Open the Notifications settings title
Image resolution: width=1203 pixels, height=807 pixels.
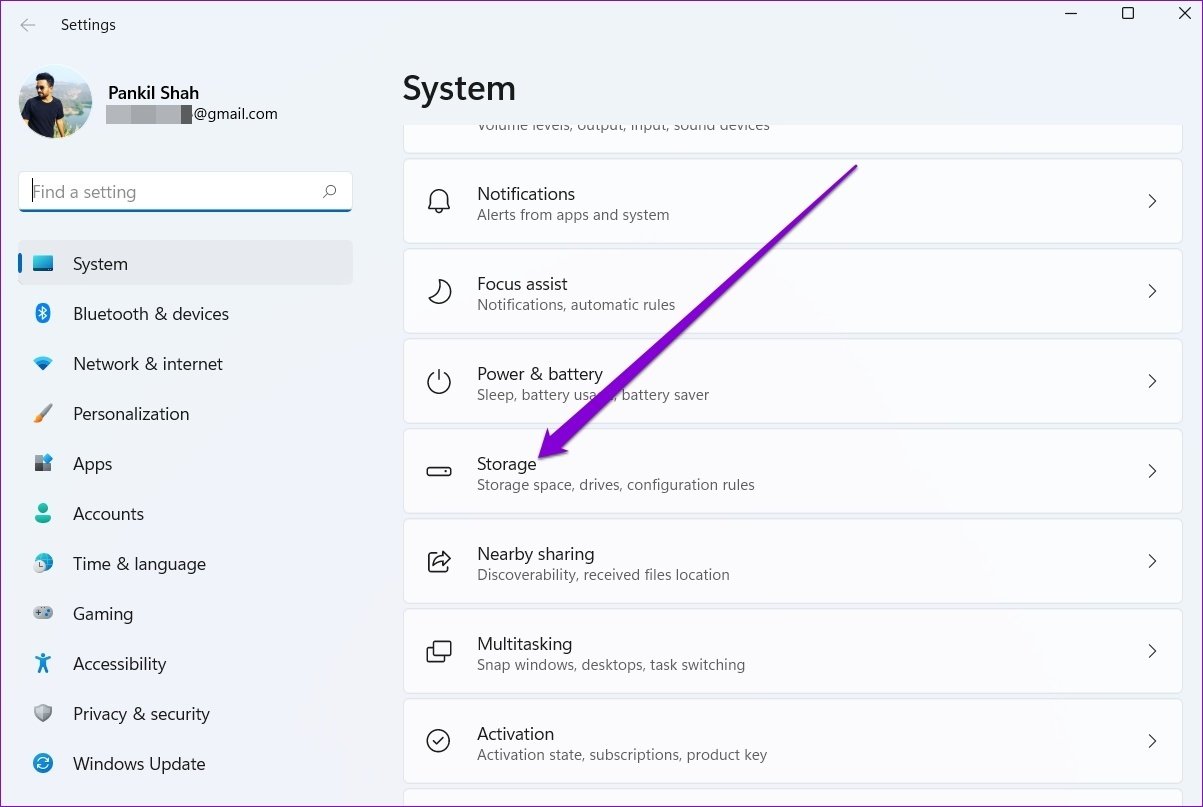click(x=526, y=194)
